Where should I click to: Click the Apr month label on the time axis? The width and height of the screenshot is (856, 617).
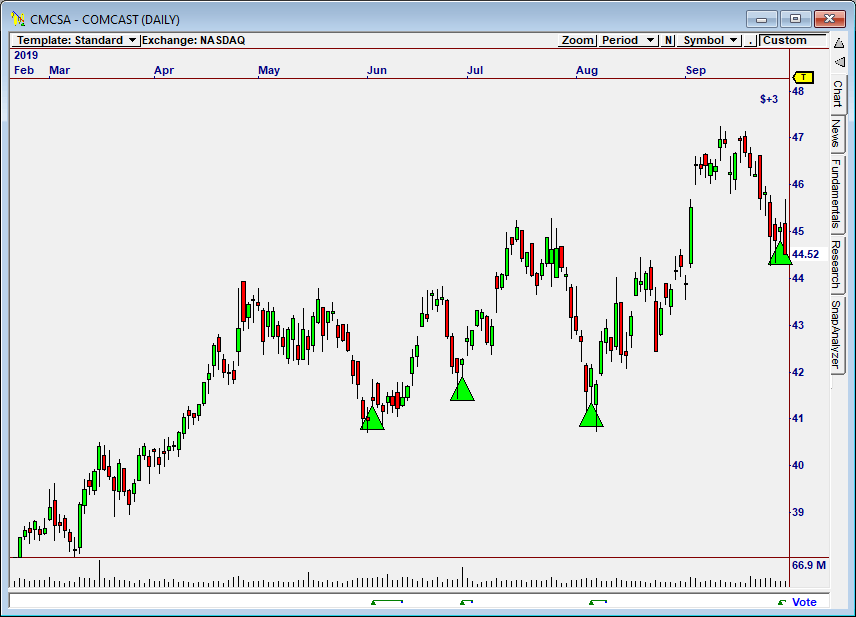(x=164, y=70)
